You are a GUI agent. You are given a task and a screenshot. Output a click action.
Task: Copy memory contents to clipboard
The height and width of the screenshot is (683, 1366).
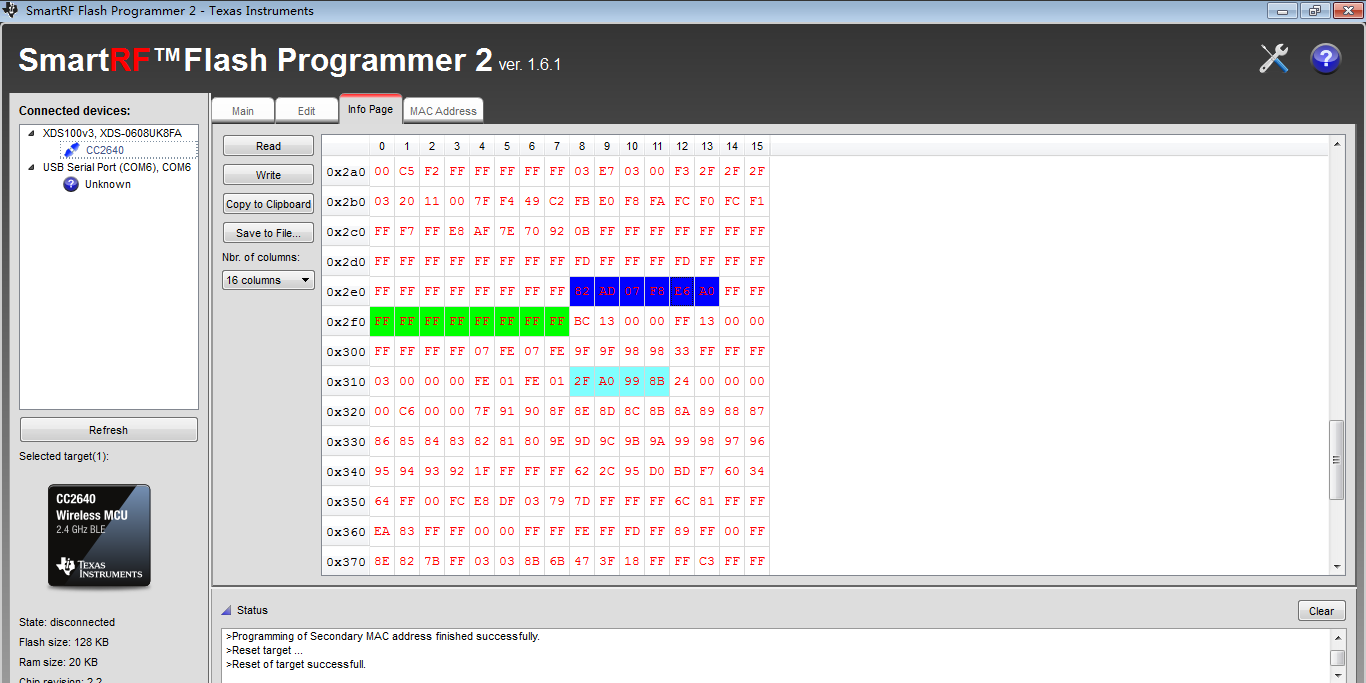click(x=268, y=203)
